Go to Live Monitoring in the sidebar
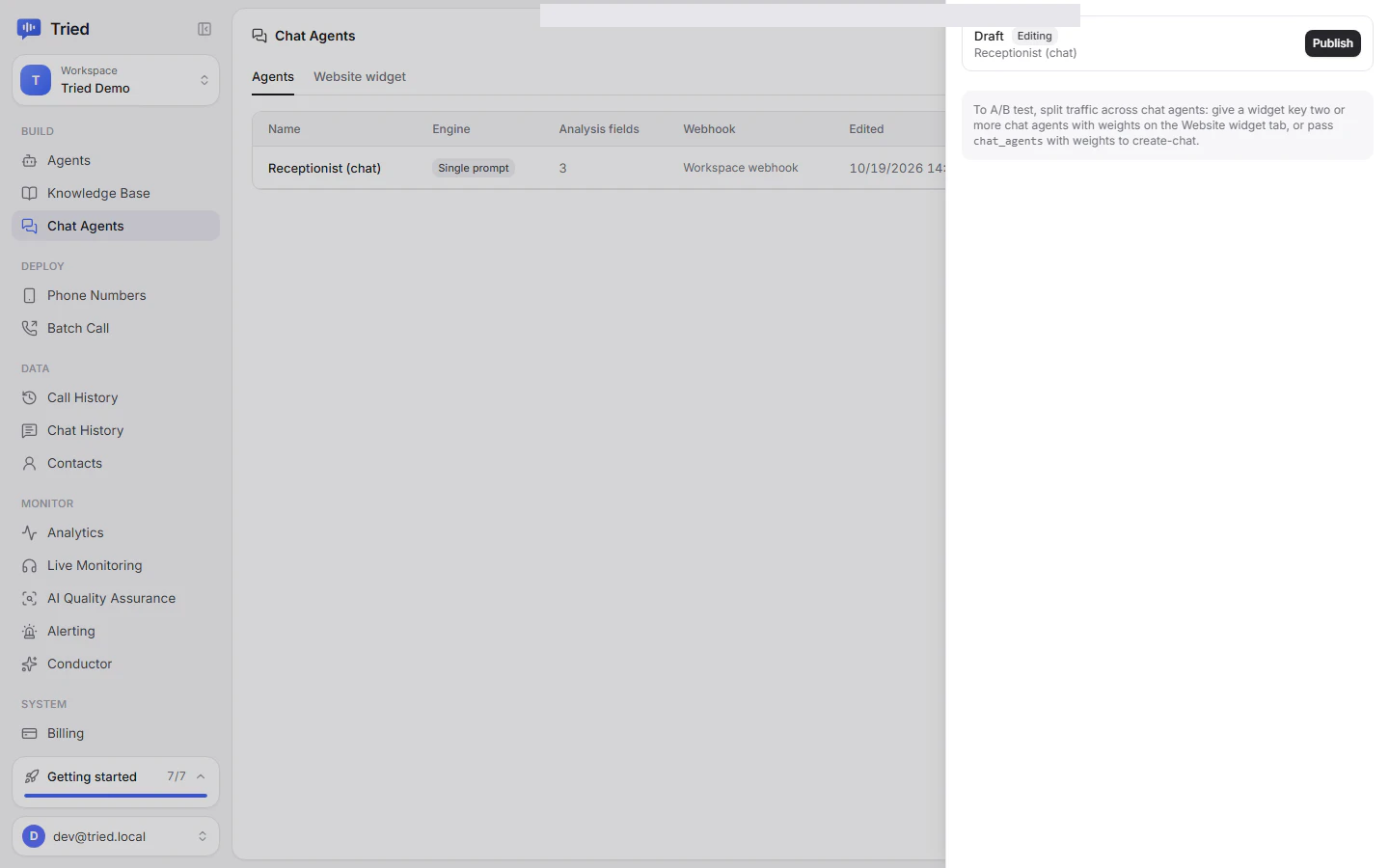Image resolution: width=1389 pixels, height=868 pixels. (x=116, y=566)
